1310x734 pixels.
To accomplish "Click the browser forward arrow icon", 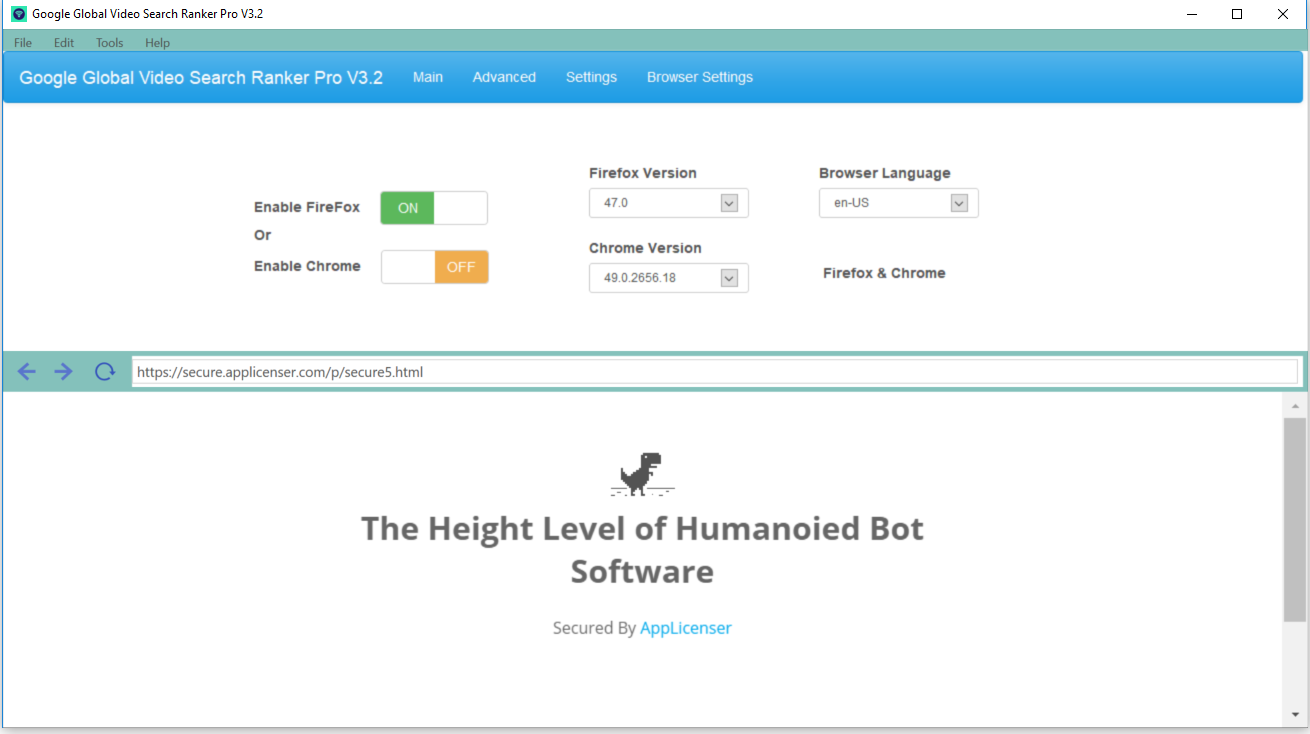I will 64,372.
